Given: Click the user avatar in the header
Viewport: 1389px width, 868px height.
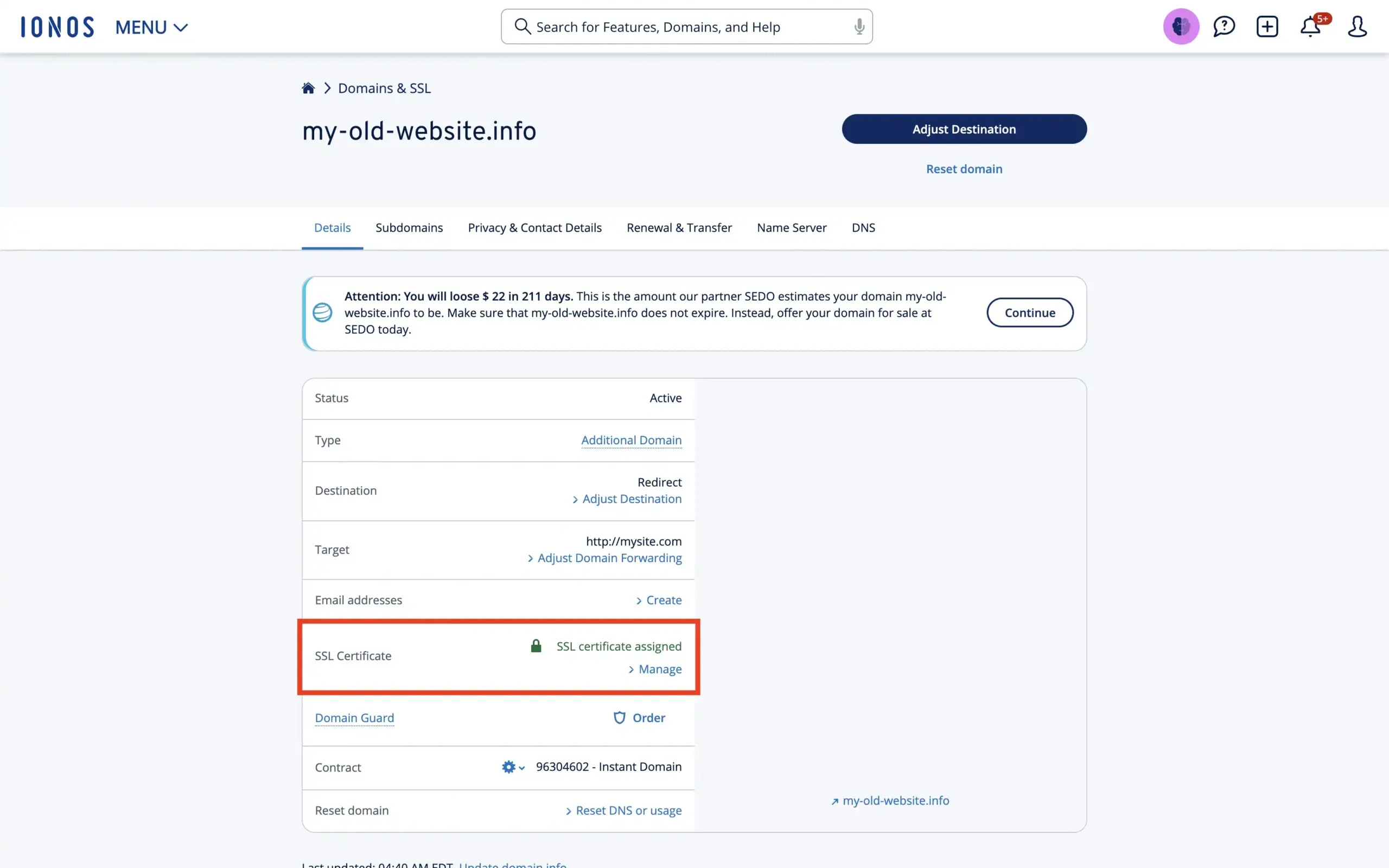Looking at the screenshot, I should [1181, 27].
